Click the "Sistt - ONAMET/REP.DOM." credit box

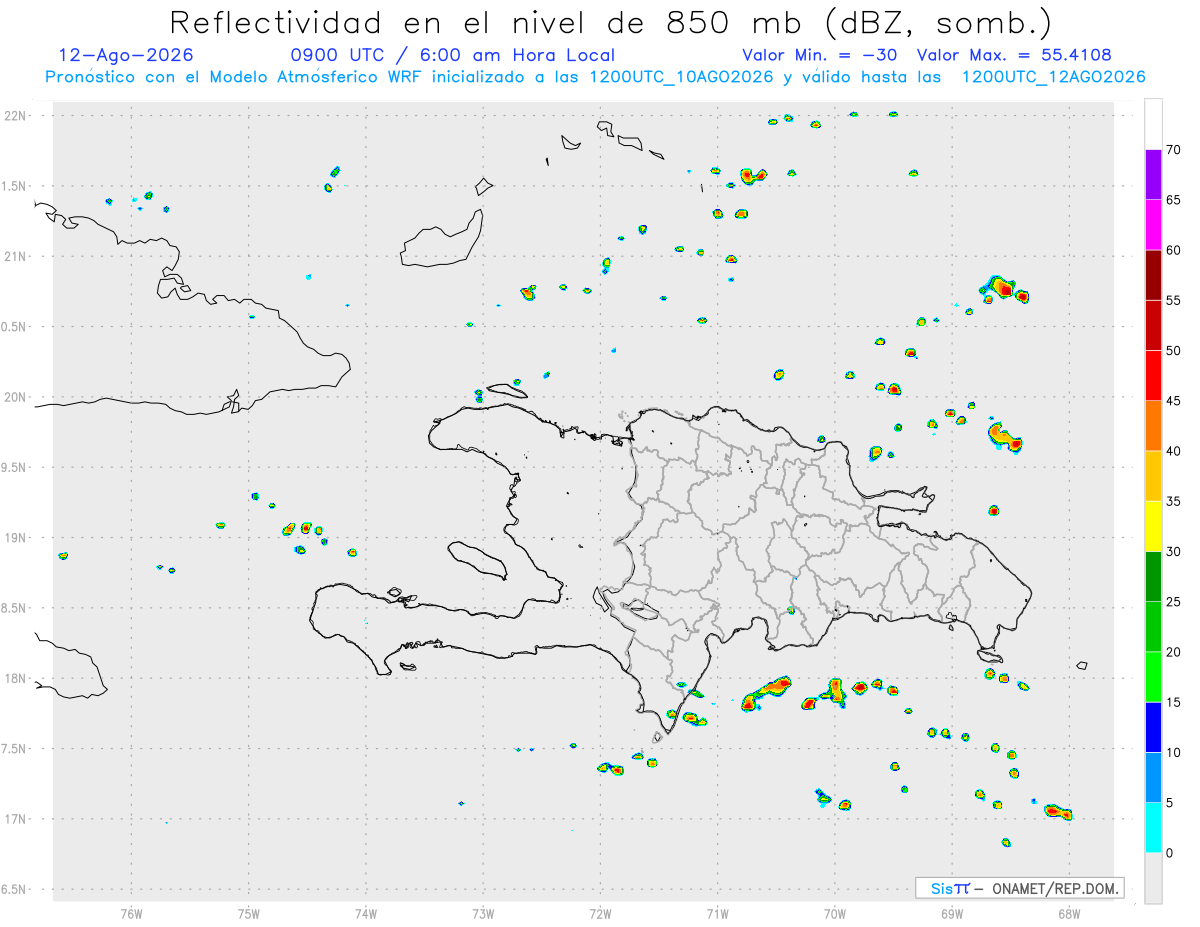click(1019, 888)
